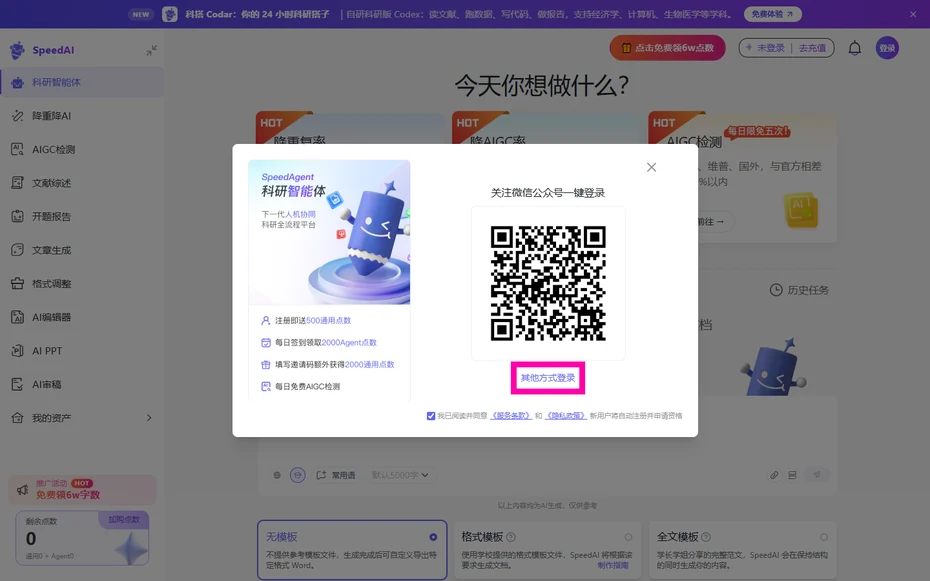
Task: Click the megaphone icon in 推广活动 banner
Action: click(x=23, y=490)
